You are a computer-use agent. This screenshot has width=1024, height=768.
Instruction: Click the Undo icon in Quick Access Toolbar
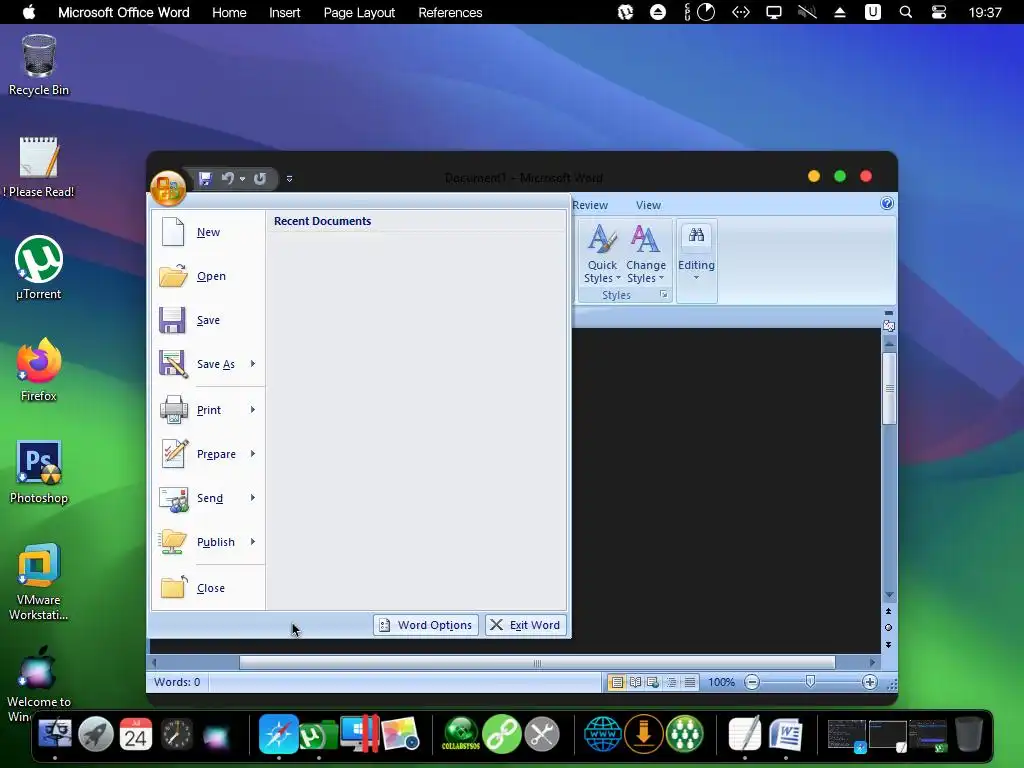(227, 178)
